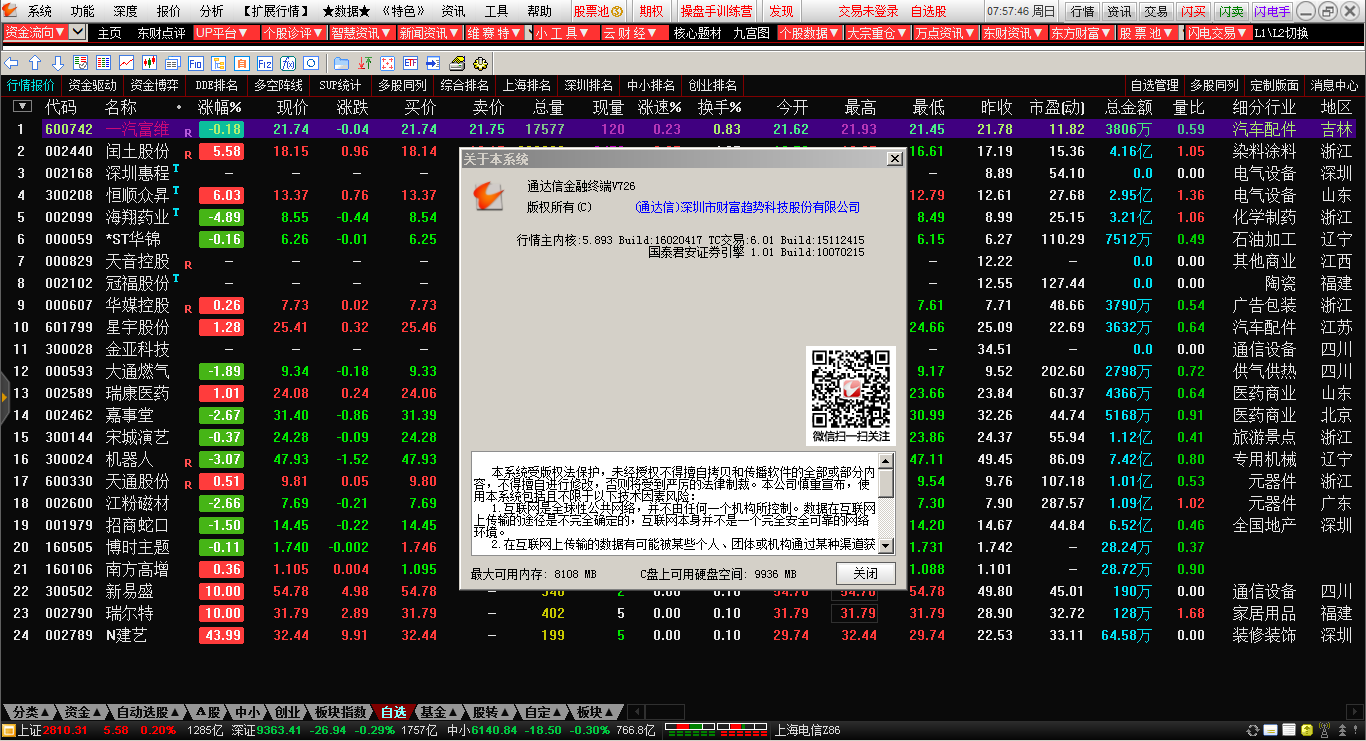Click the table column settings icon beside 代码
The image size is (1366, 741).
pos(22,106)
